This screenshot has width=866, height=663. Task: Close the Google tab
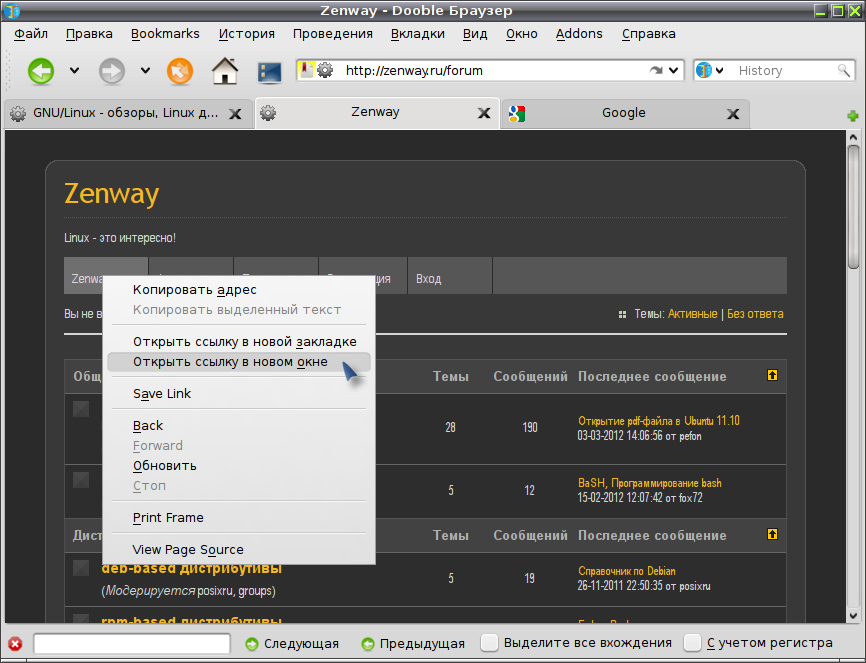click(733, 114)
